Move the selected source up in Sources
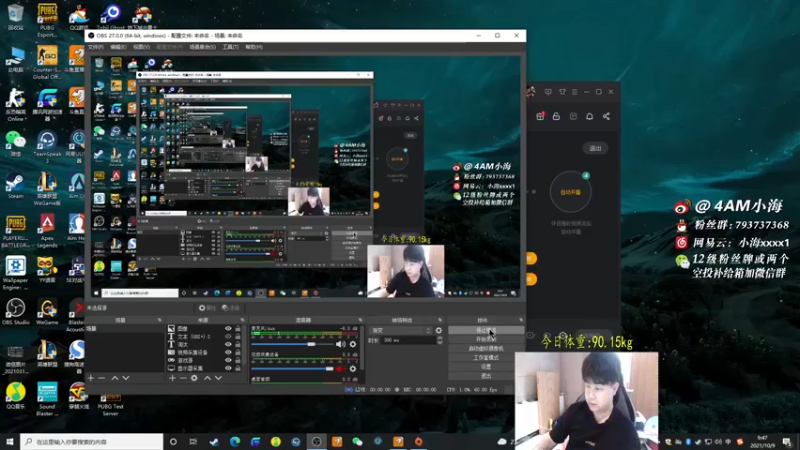 (x=207, y=378)
